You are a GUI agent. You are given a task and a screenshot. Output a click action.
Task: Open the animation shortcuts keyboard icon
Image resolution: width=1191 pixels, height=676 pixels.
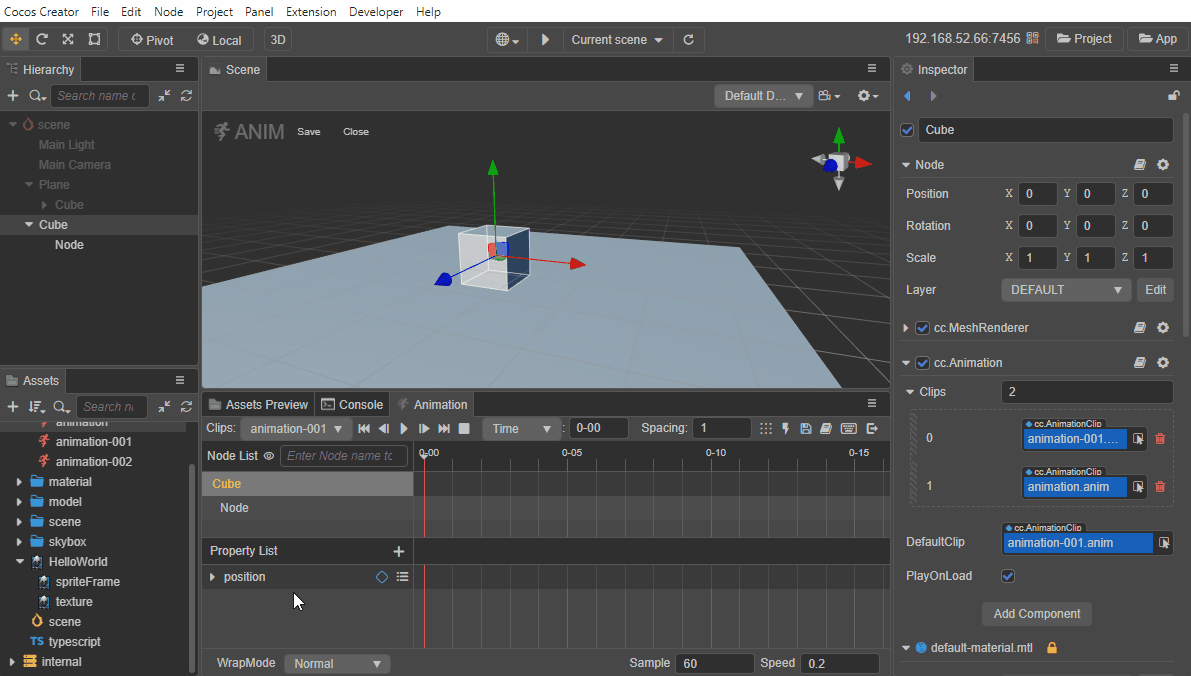click(848, 428)
